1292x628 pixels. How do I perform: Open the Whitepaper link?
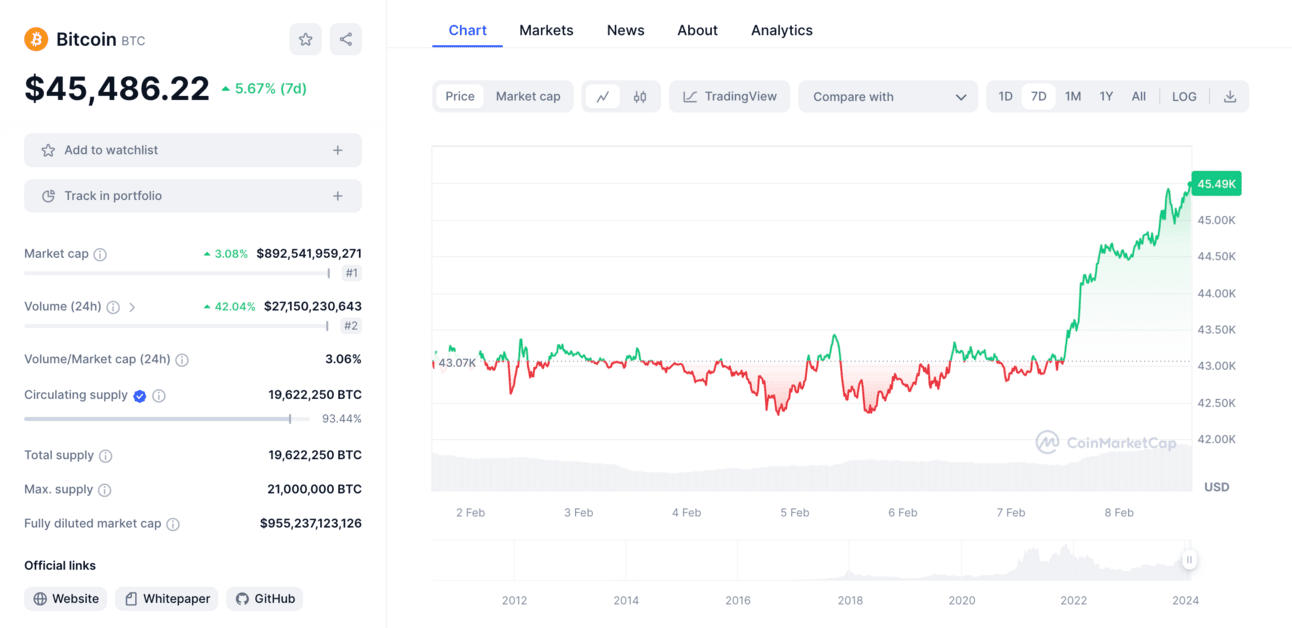pos(166,598)
